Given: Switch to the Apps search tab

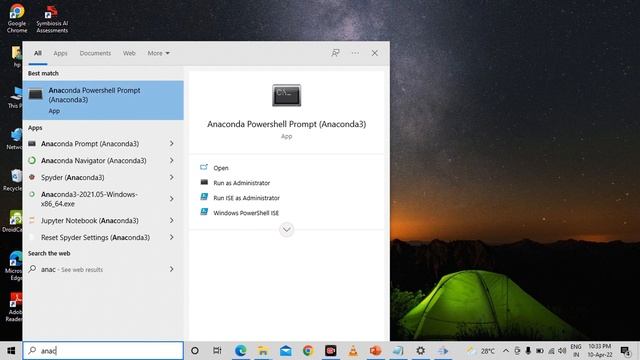Looking at the screenshot, I should [x=60, y=53].
